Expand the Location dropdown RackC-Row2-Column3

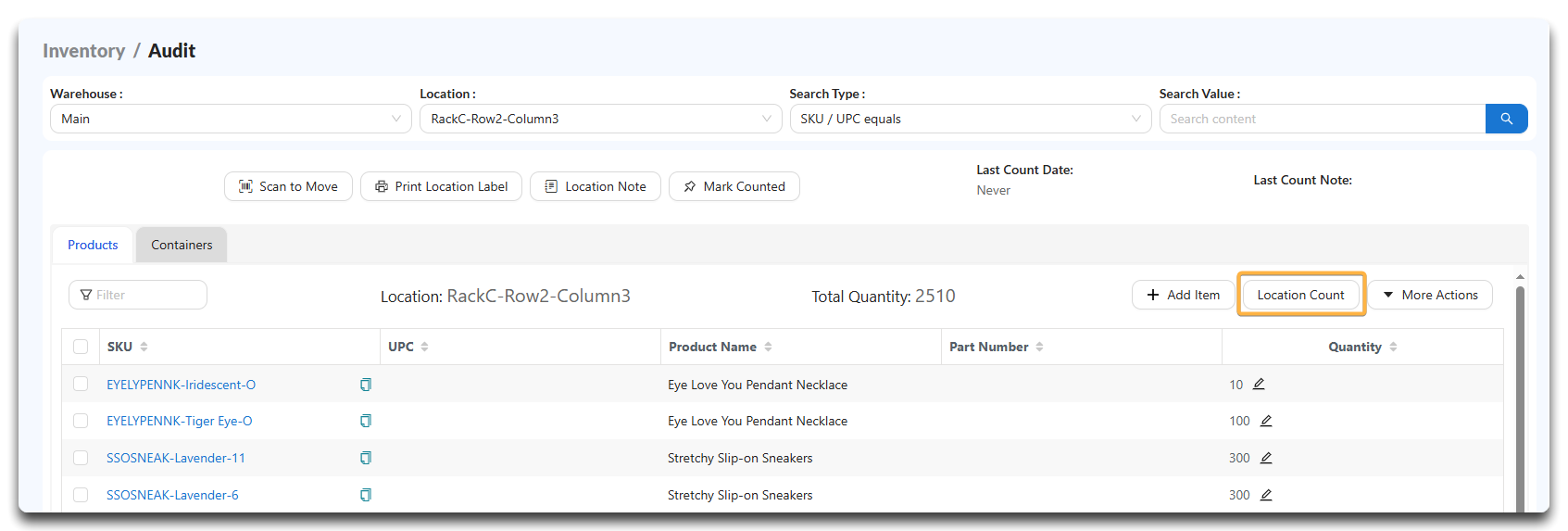tap(600, 119)
